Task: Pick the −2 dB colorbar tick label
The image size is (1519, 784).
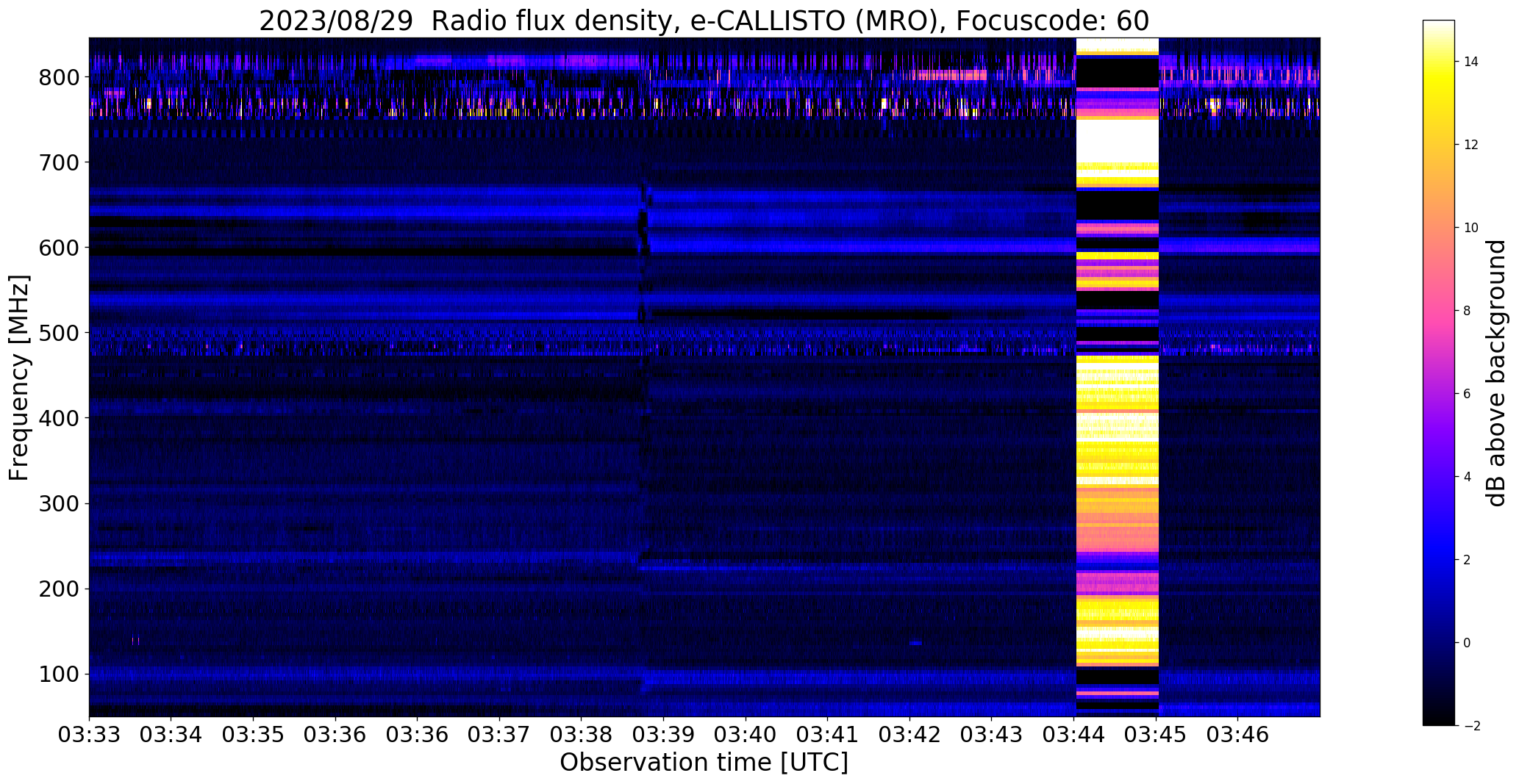Action: pyautogui.click(x=1471, y=726)
